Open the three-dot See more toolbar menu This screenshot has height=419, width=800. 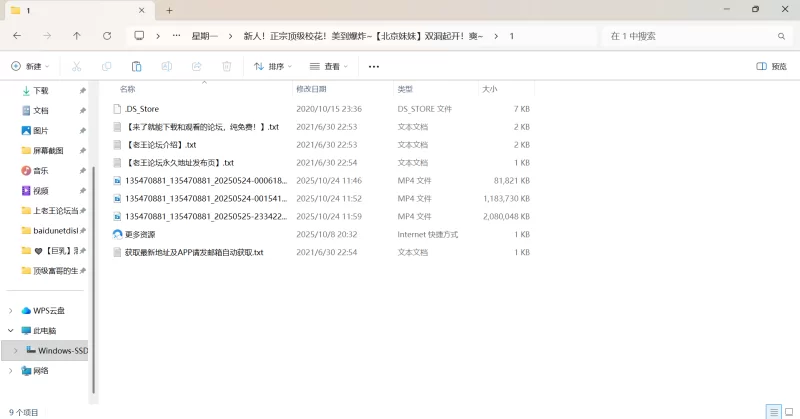point(374,67)
